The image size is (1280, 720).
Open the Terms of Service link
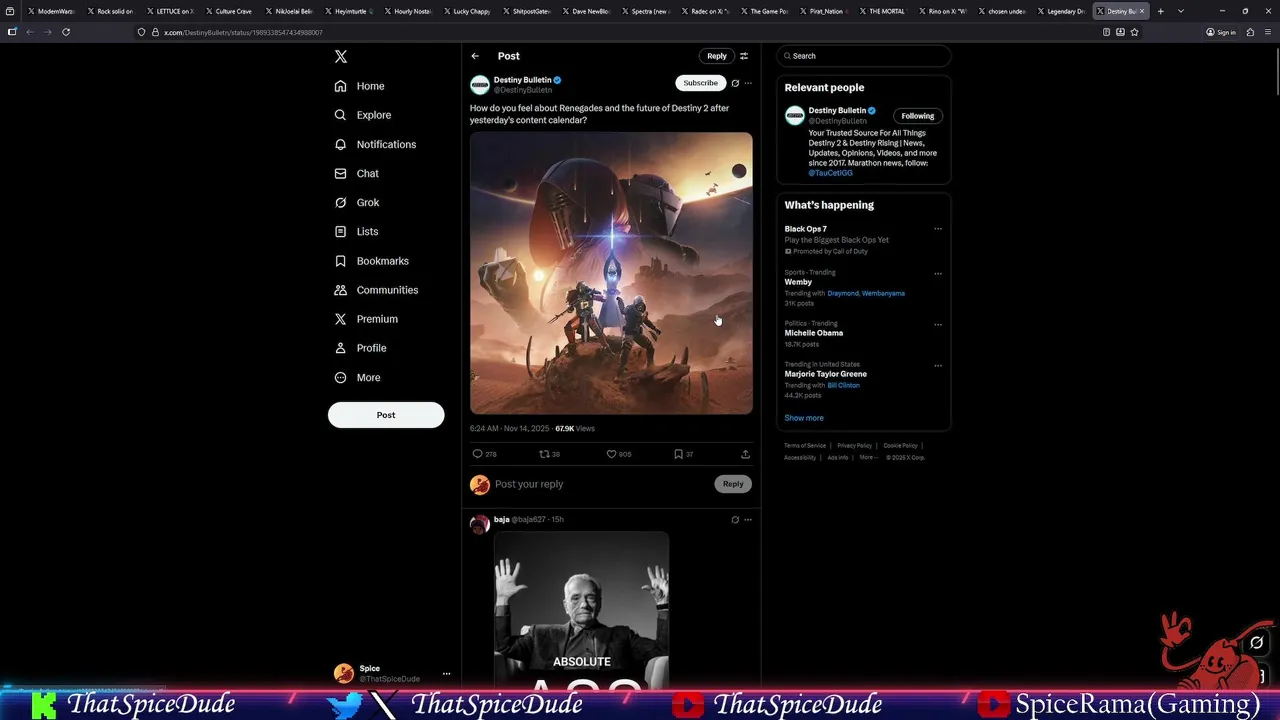(805, 446)
